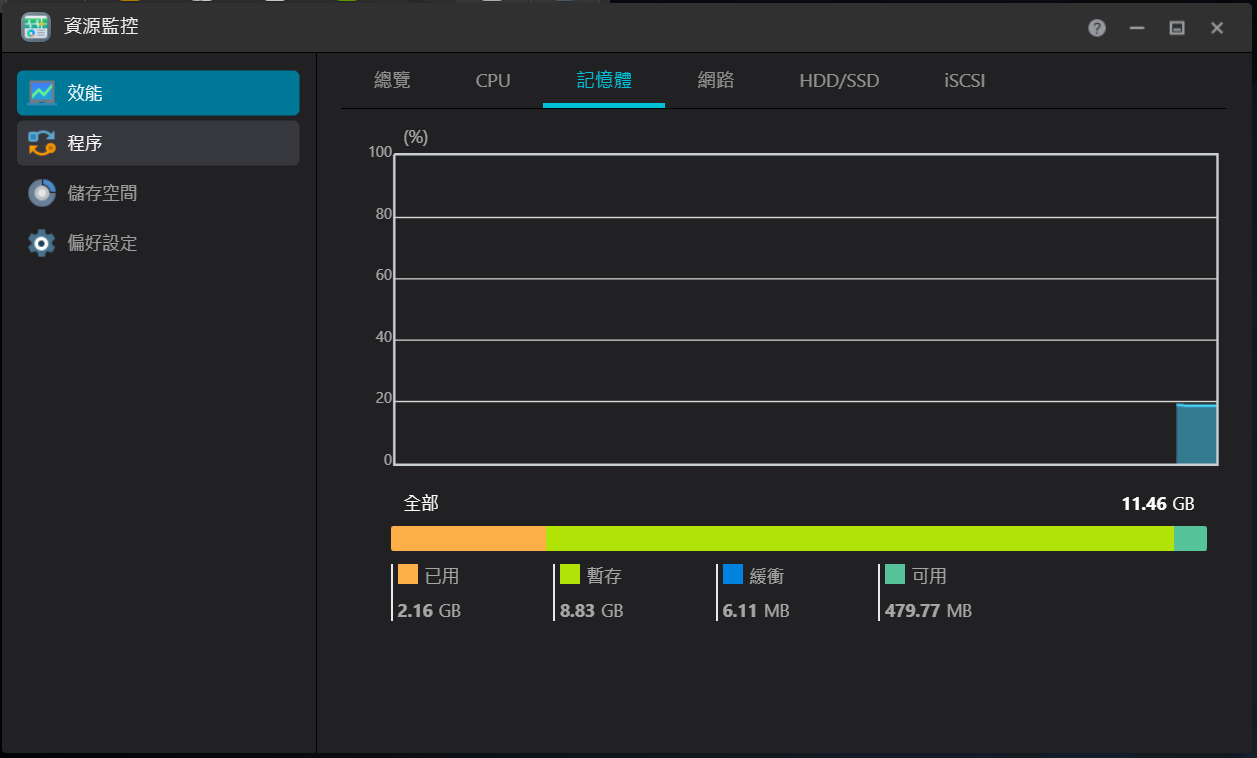
Task: Minimize the 資源監控 window
Action: pyautogui.click(x=1137, y=28)
